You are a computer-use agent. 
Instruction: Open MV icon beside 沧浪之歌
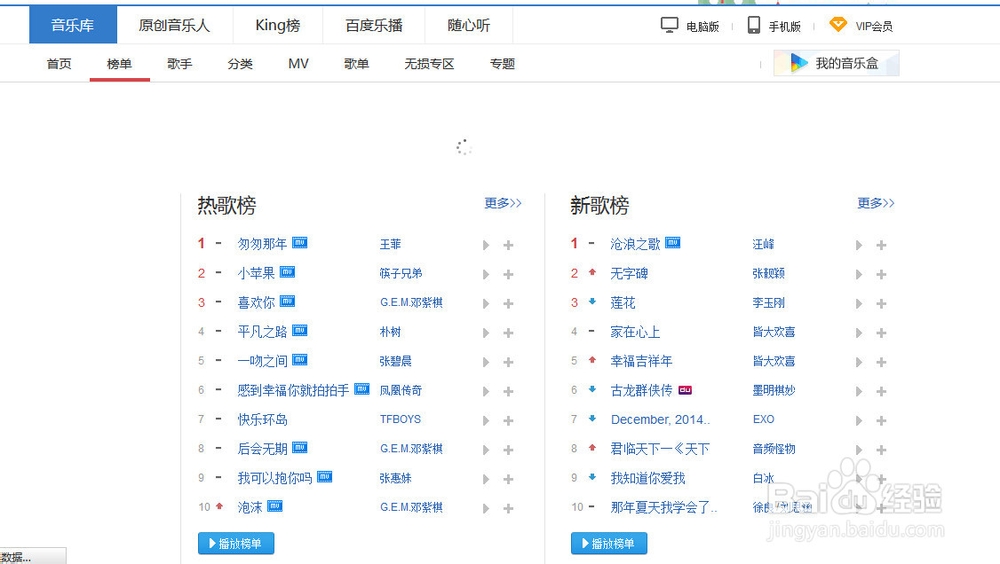(x=673, y=242)
